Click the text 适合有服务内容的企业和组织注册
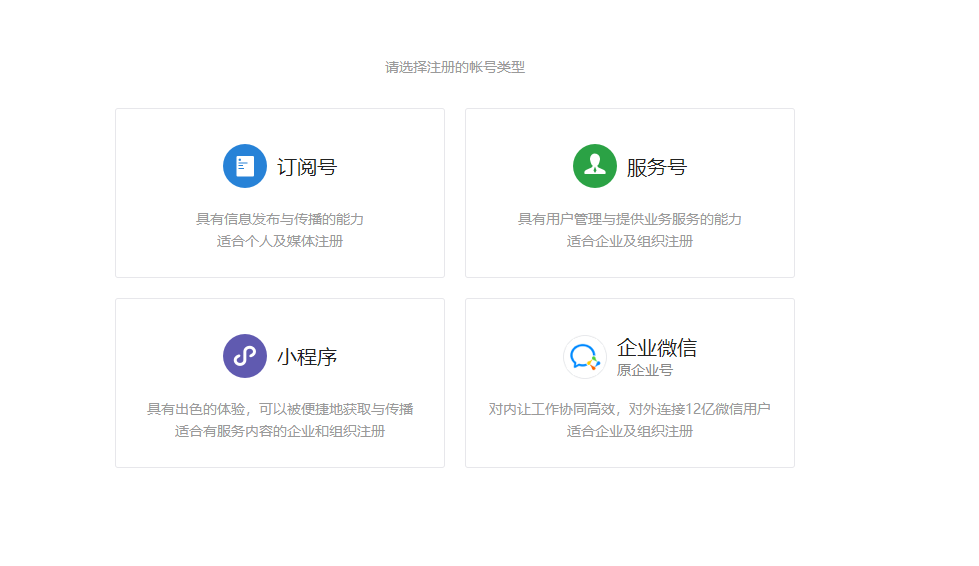979x566 pixels. (x=280, y=431)
